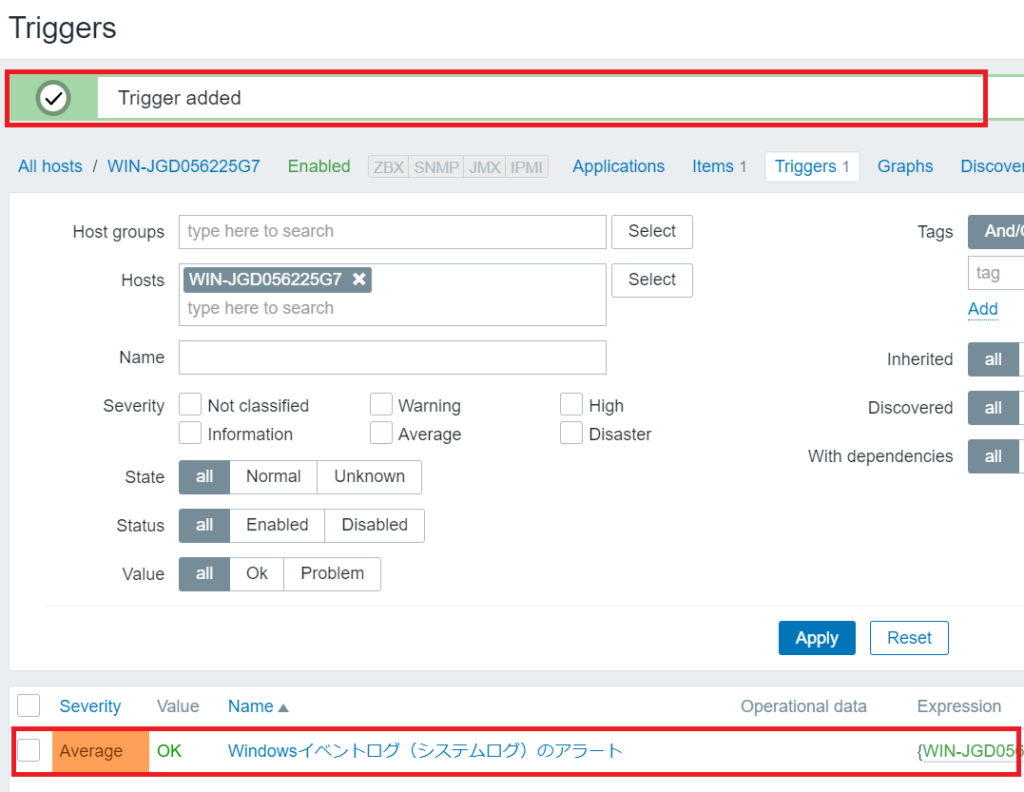Click the Name filter input field

(392, 357)
